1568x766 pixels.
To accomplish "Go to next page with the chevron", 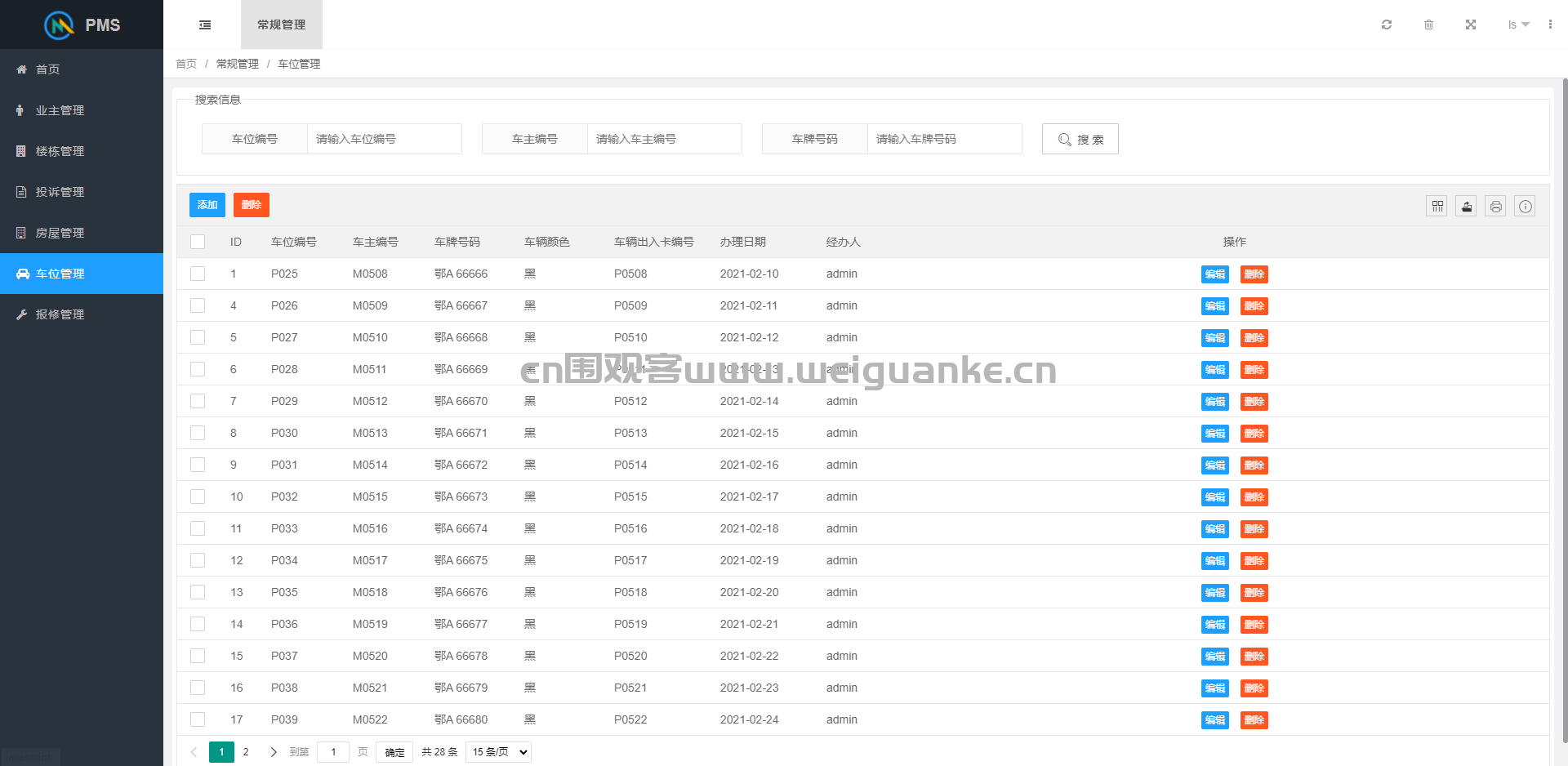I will pyautogui.click(x=274, y=752).
